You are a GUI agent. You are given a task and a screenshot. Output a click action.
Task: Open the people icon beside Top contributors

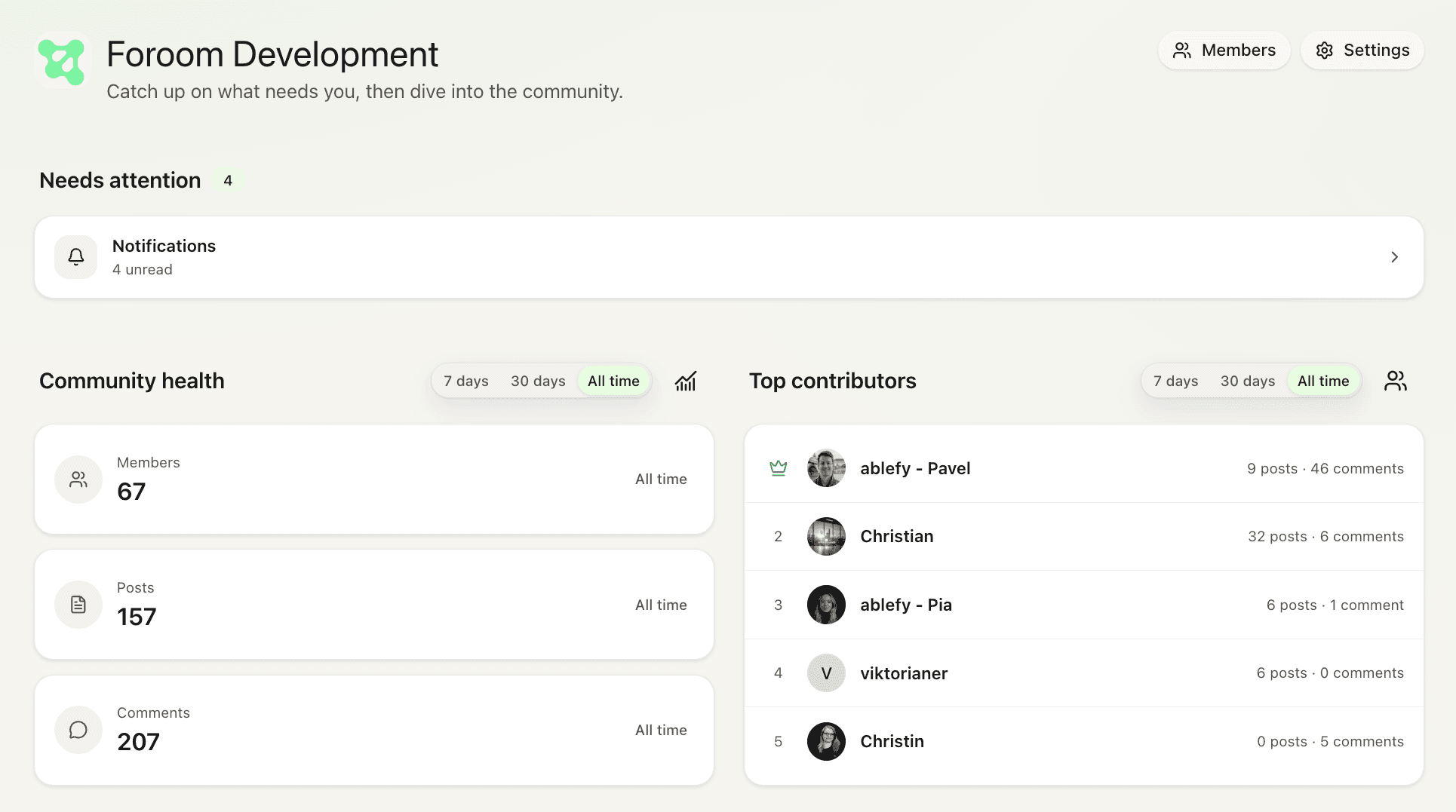pyautogui.click(x=1395, y=381)
